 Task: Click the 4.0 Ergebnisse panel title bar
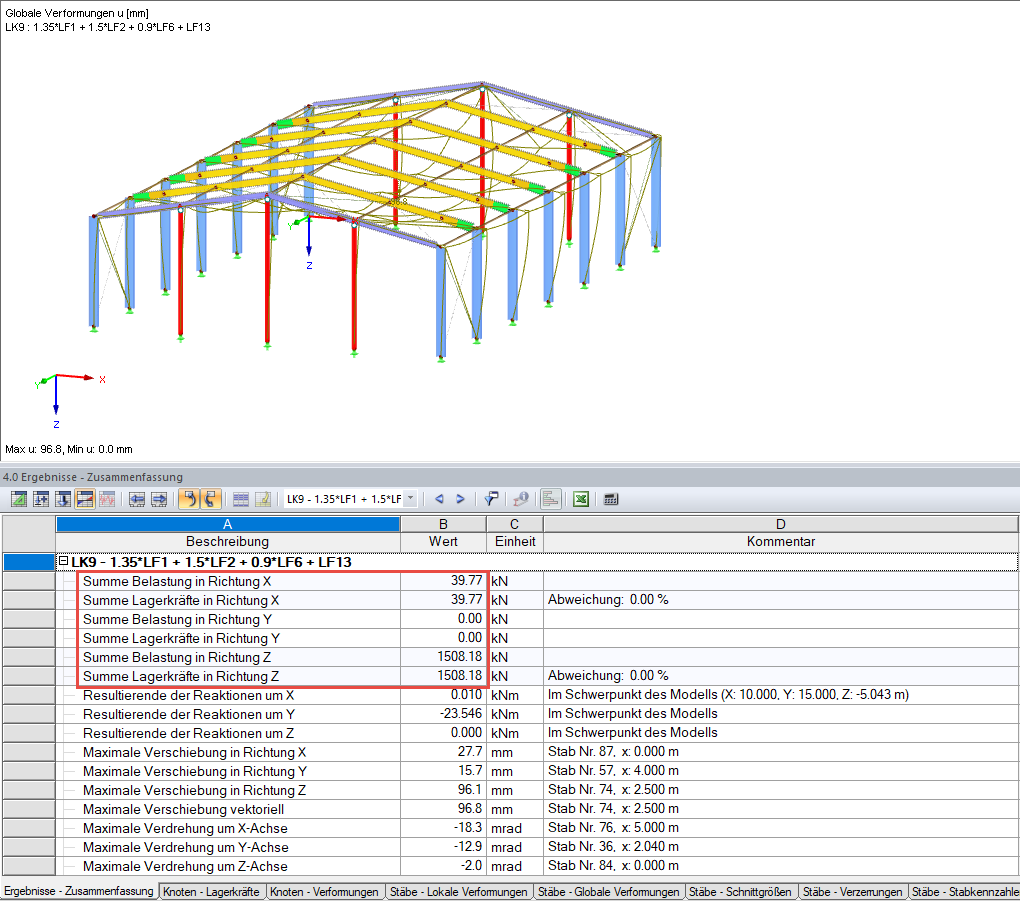(510, 477)
